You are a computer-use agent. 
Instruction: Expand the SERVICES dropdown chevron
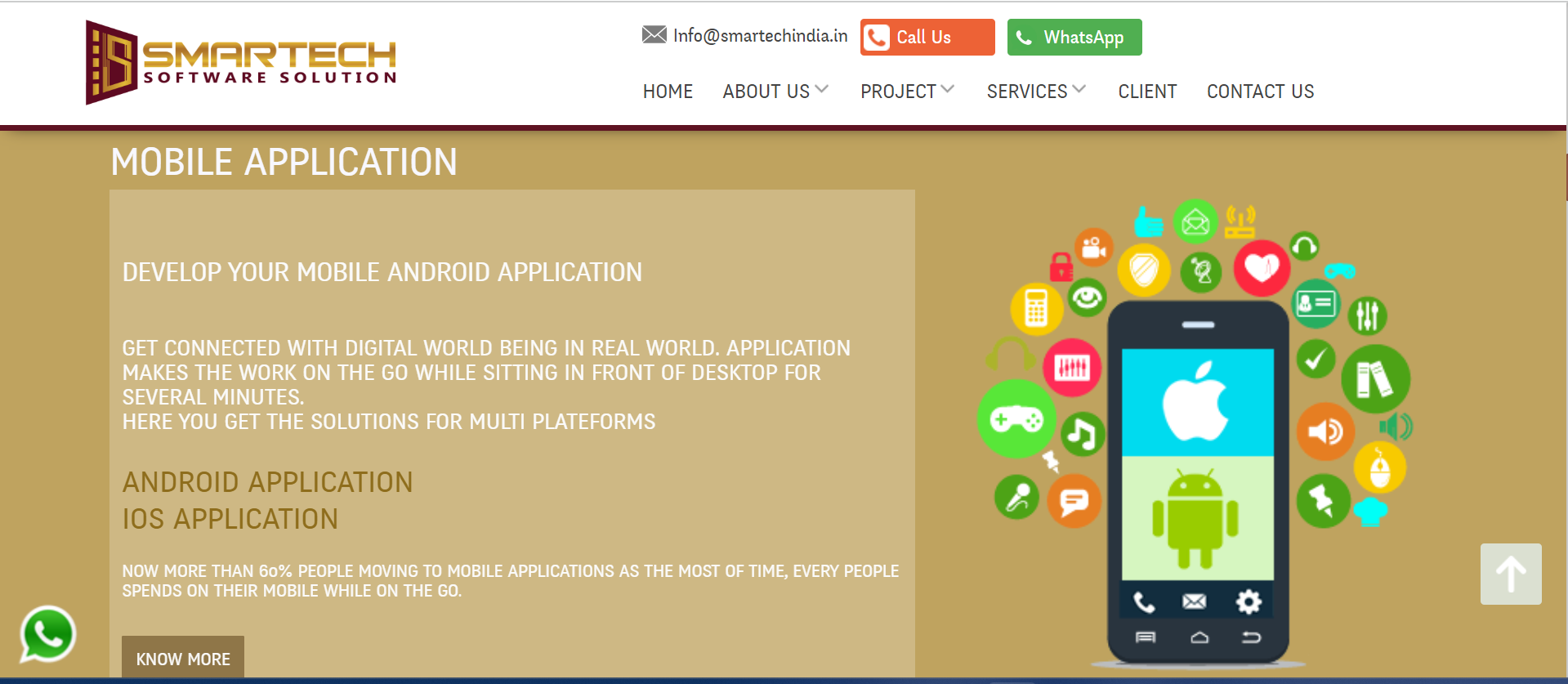(x=1079, y=89)
